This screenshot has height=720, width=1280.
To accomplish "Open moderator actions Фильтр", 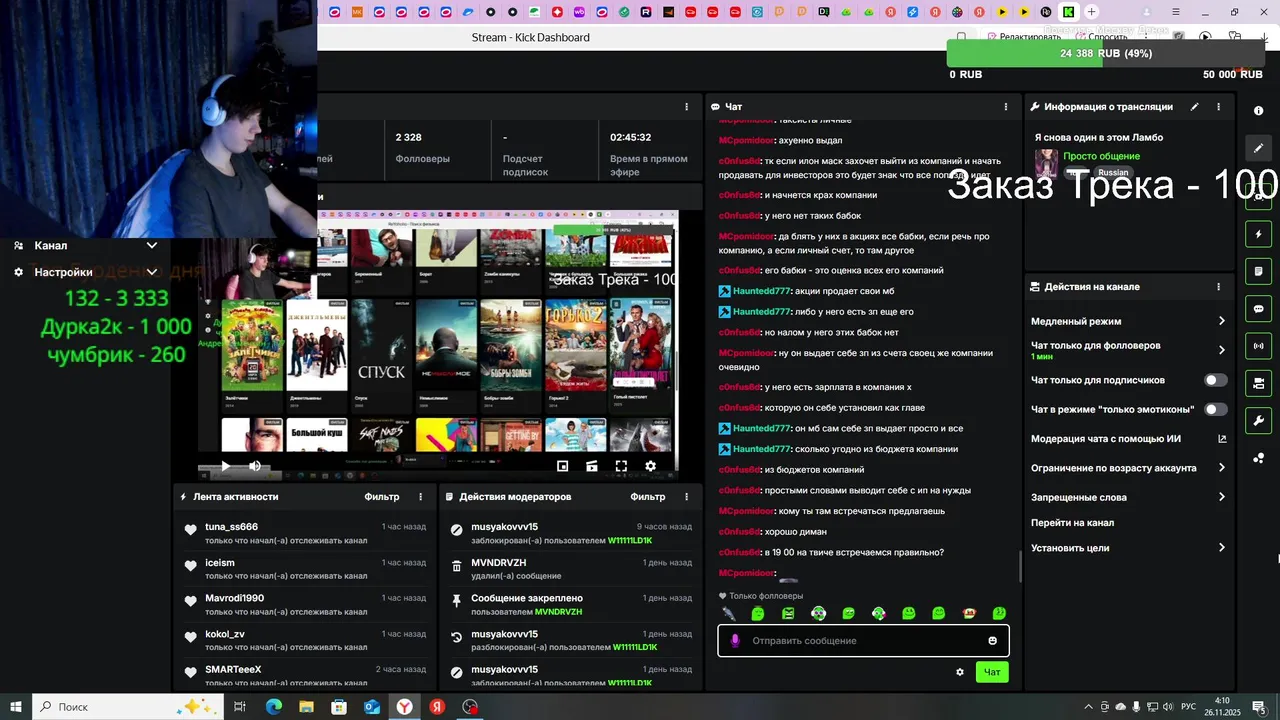I will [648, 497].
